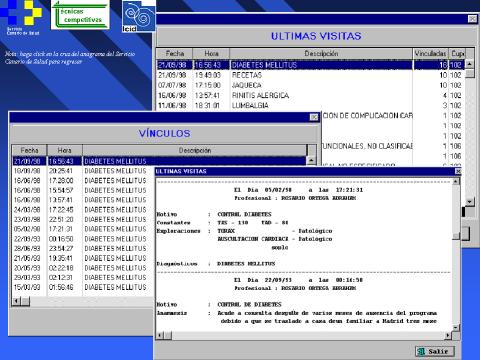Click the detail text vertical scroll up arrow
This screenshot has height=360, width=480.
pos(456,182)
